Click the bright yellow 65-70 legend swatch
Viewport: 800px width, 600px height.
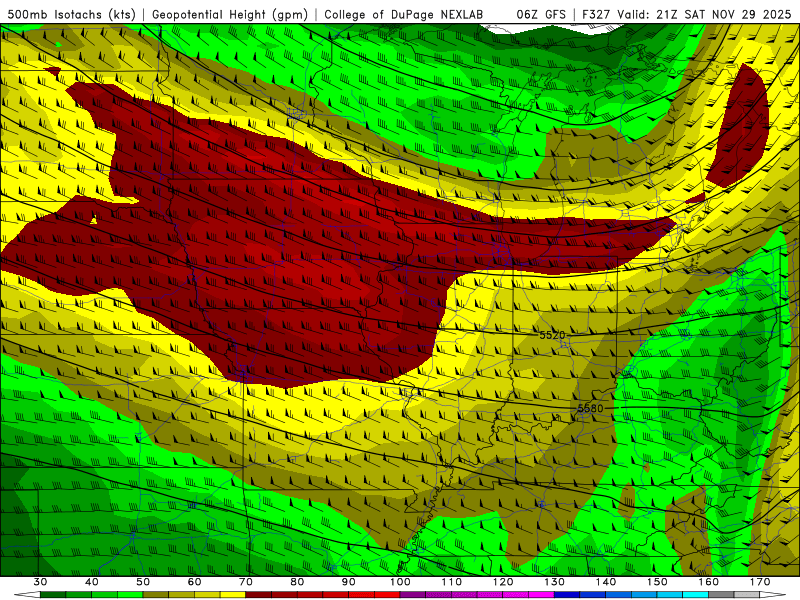click(x=233, y=595)
